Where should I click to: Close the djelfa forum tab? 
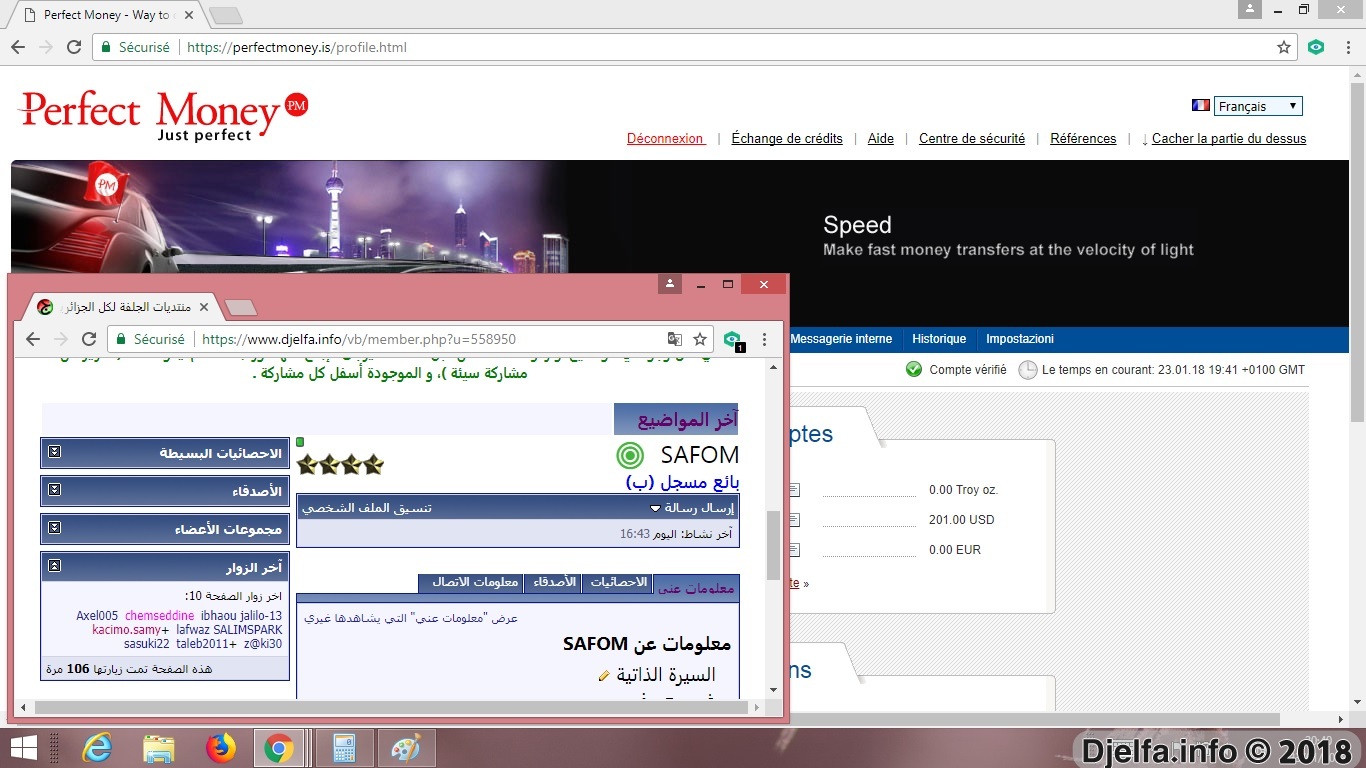(x=204, y=306)
